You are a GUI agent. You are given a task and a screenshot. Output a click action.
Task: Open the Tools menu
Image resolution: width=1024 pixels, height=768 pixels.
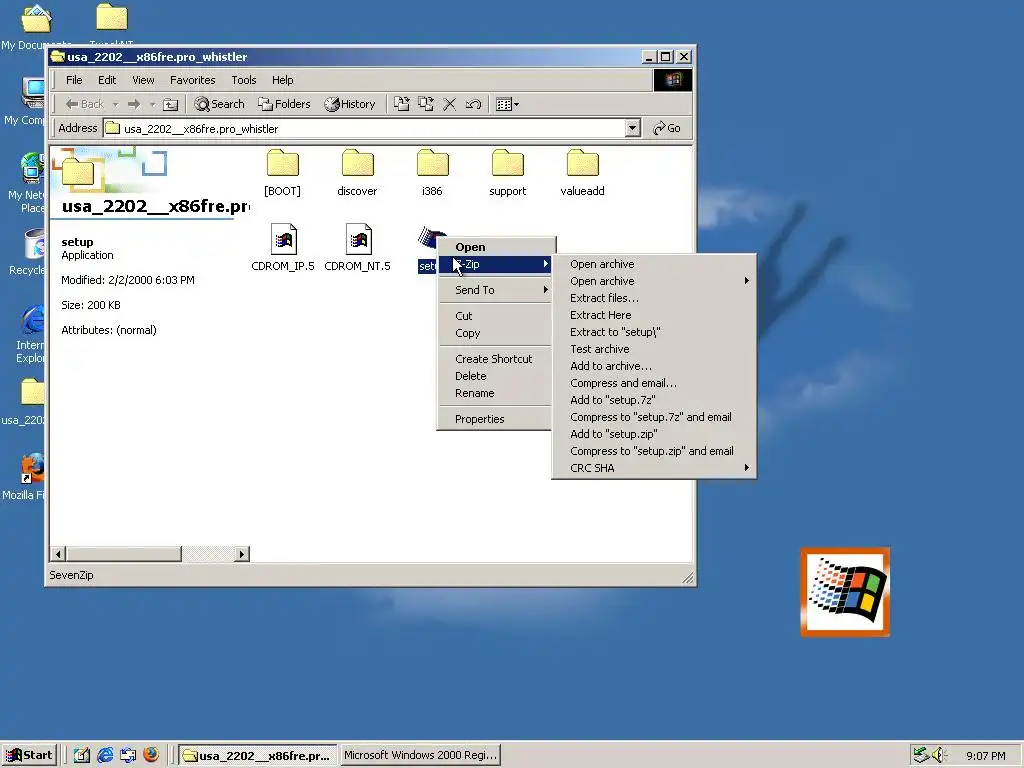244,80
